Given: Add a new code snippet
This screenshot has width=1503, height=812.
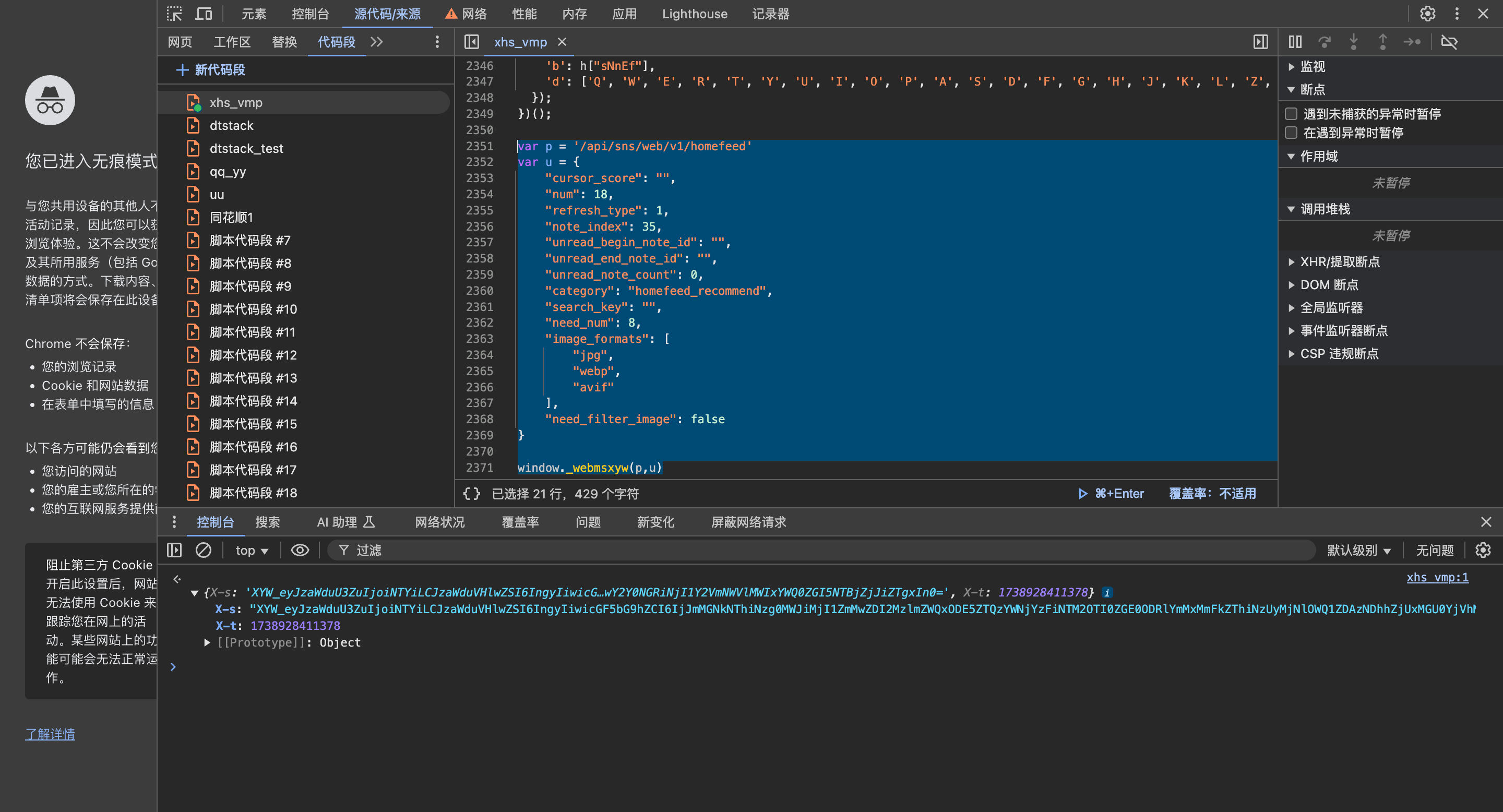Looking at the screenshot, I should tap(211, 70).
